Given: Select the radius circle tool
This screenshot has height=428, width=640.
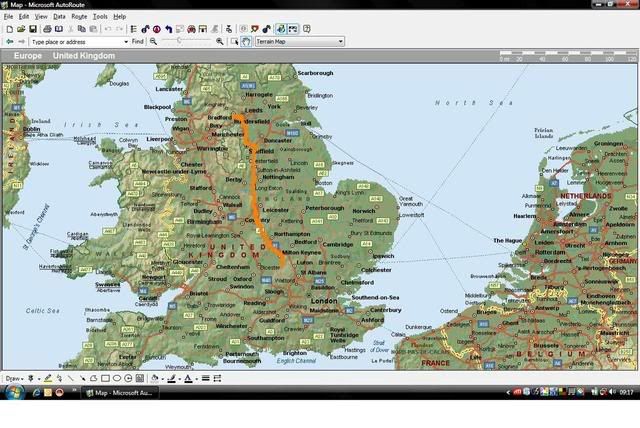Looking at the screenshot, I should click(x=128, y=378).
